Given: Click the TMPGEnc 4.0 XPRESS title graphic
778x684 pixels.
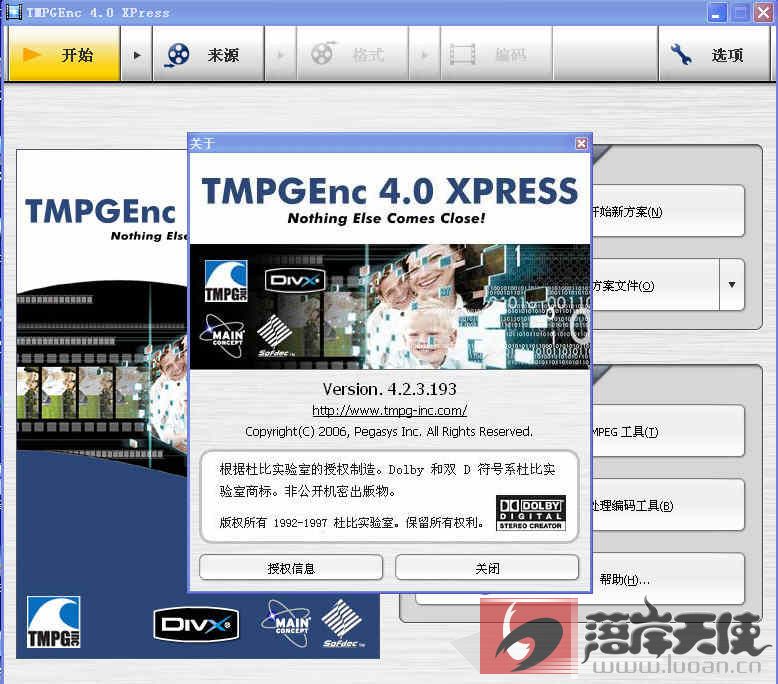Looking at the screenshot, I should [x=389, y=191].
